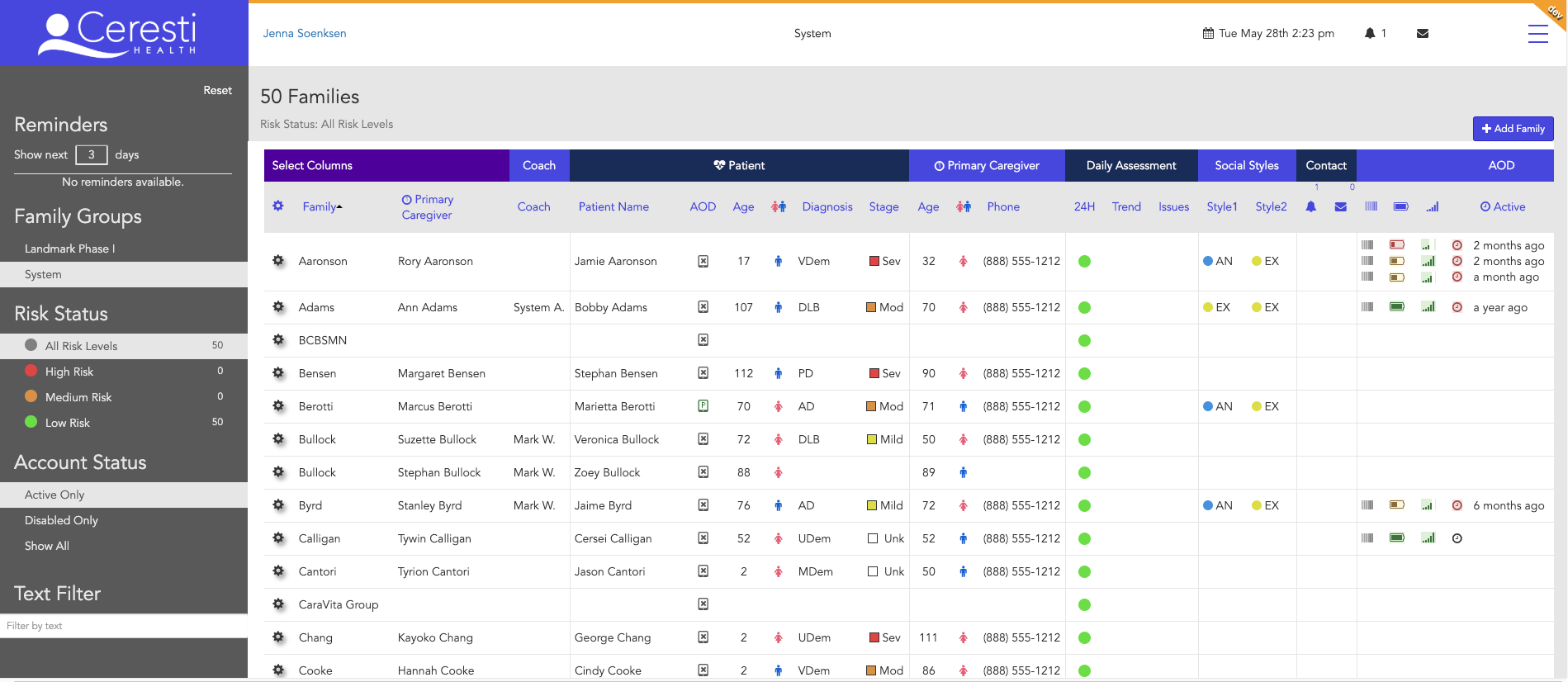Image resolution: width=1568 pixels, height=682 pixels.
Task: Click red Sev stage swatch for Jamie Aaronson
Action: click(874, 261)
